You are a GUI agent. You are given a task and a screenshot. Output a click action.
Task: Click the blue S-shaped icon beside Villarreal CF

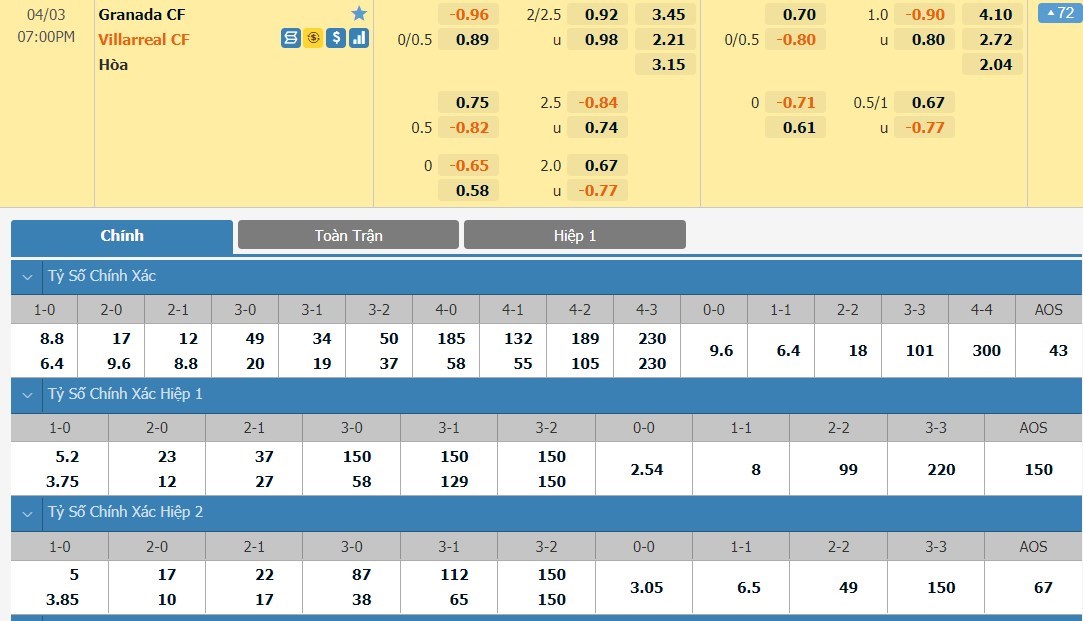click(290, 39)
